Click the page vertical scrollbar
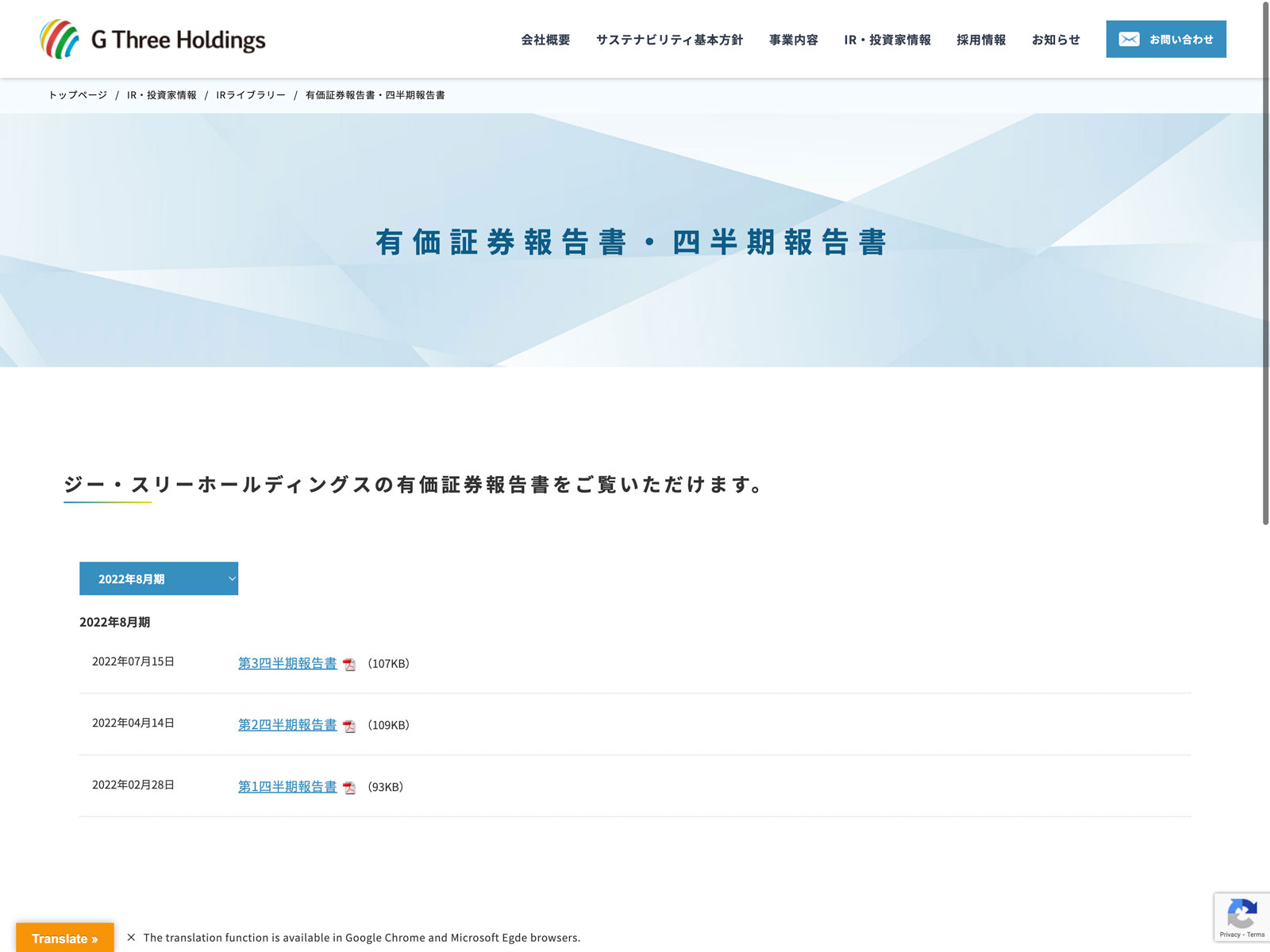The image size is (1270, 952). tap(1265, 262)
